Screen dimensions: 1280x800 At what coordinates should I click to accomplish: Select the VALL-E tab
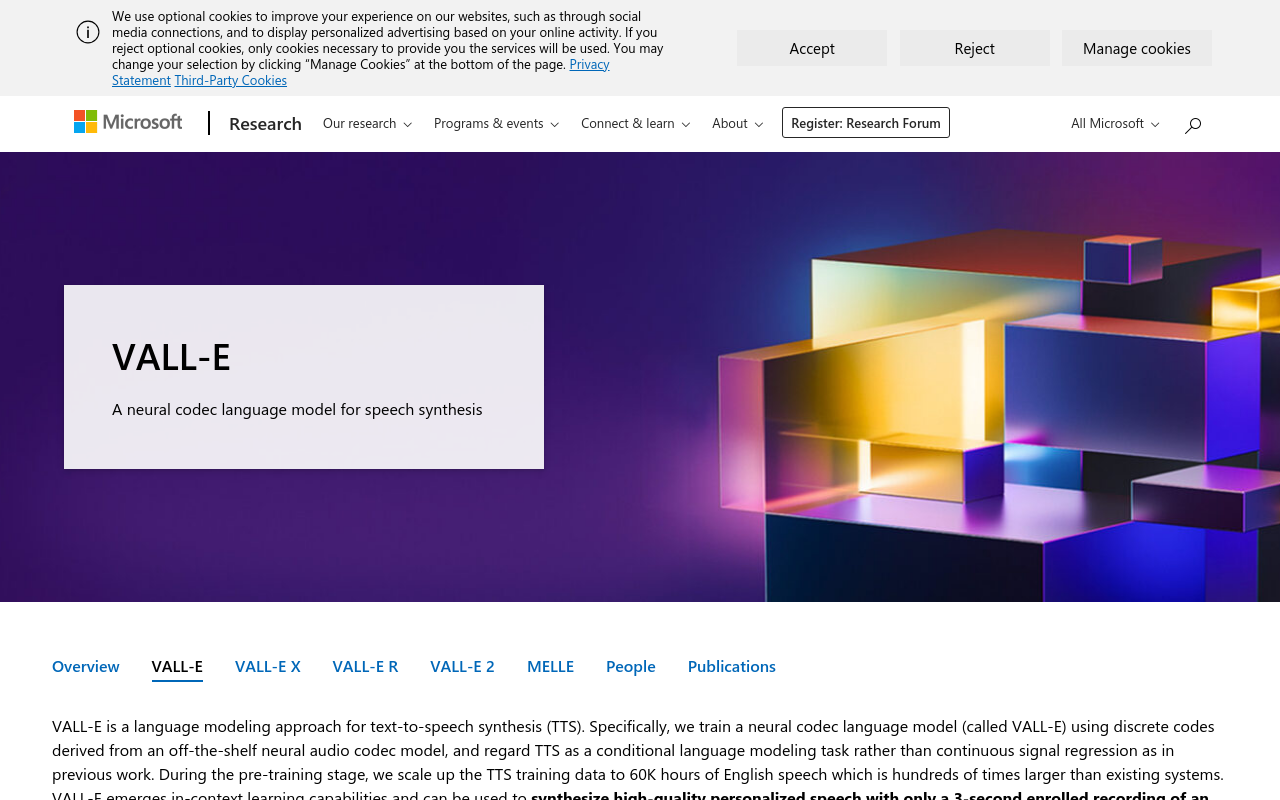point(177,666)
